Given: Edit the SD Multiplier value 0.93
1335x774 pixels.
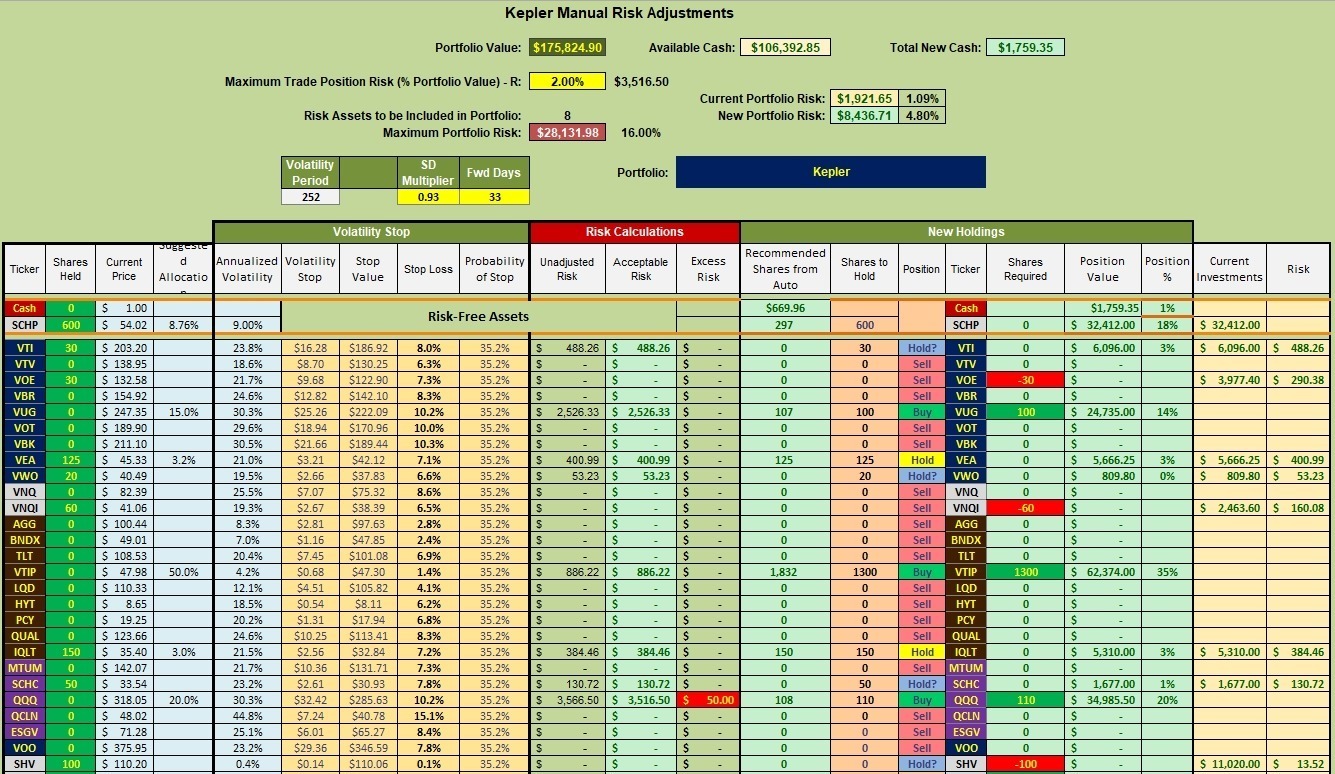Looking at the screenshot, I should pyautogui.click(x=428, y=197).
